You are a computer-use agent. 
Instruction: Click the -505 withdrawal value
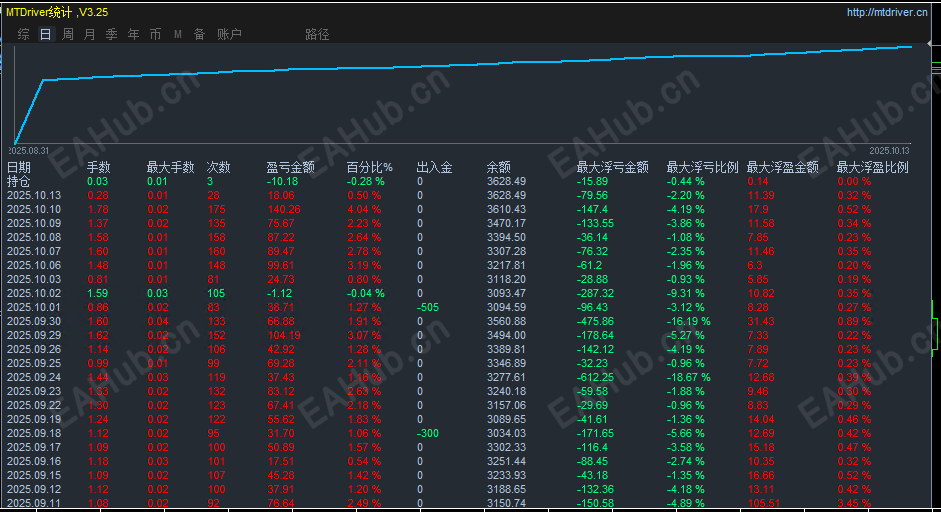click(x=428, y=307)
